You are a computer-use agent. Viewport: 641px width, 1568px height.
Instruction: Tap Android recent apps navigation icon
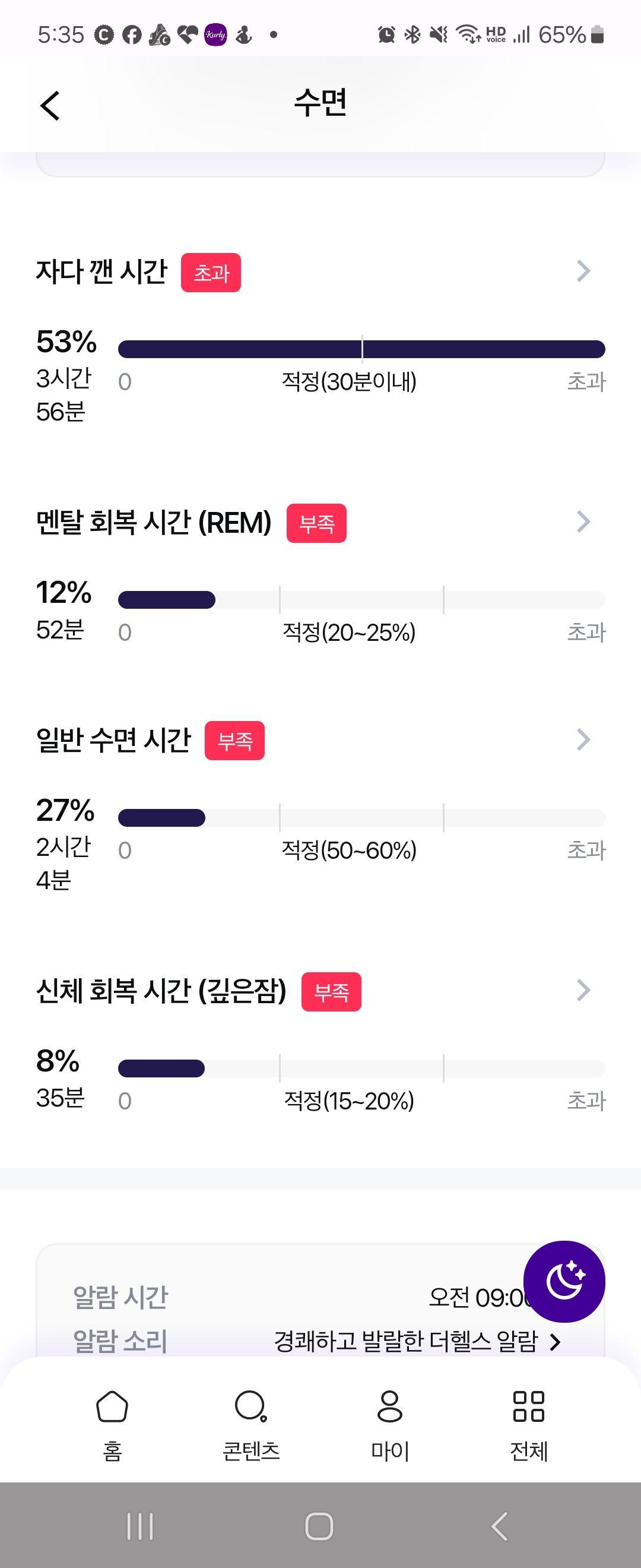pyautogui.click(x=140, y=1526)
